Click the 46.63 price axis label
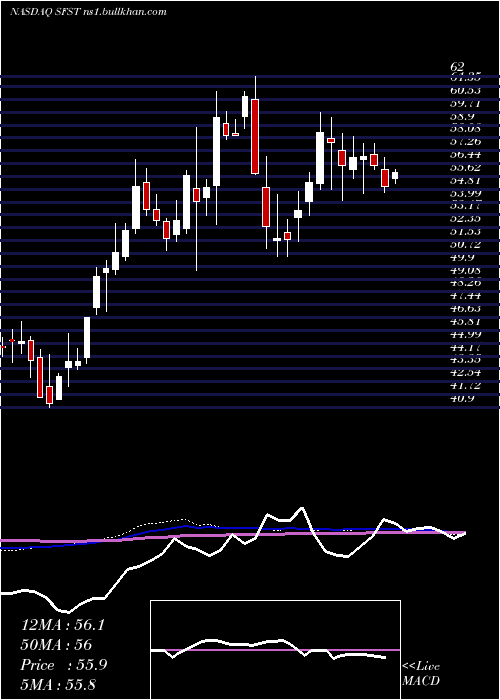The image size is (500, 700). coord(465,308)
